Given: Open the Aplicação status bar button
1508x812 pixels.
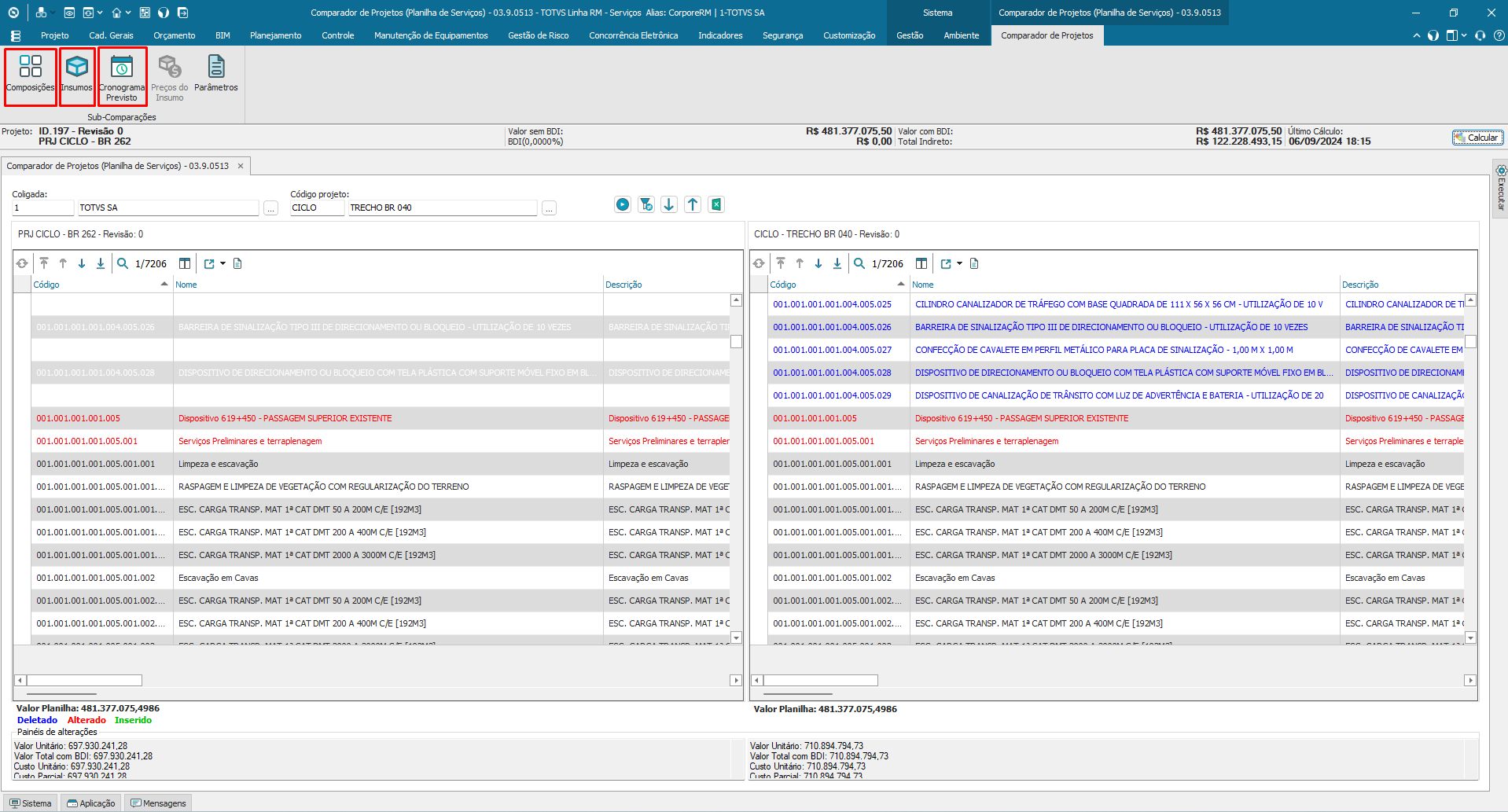Looking at the screenshot, I should [91, 803].
